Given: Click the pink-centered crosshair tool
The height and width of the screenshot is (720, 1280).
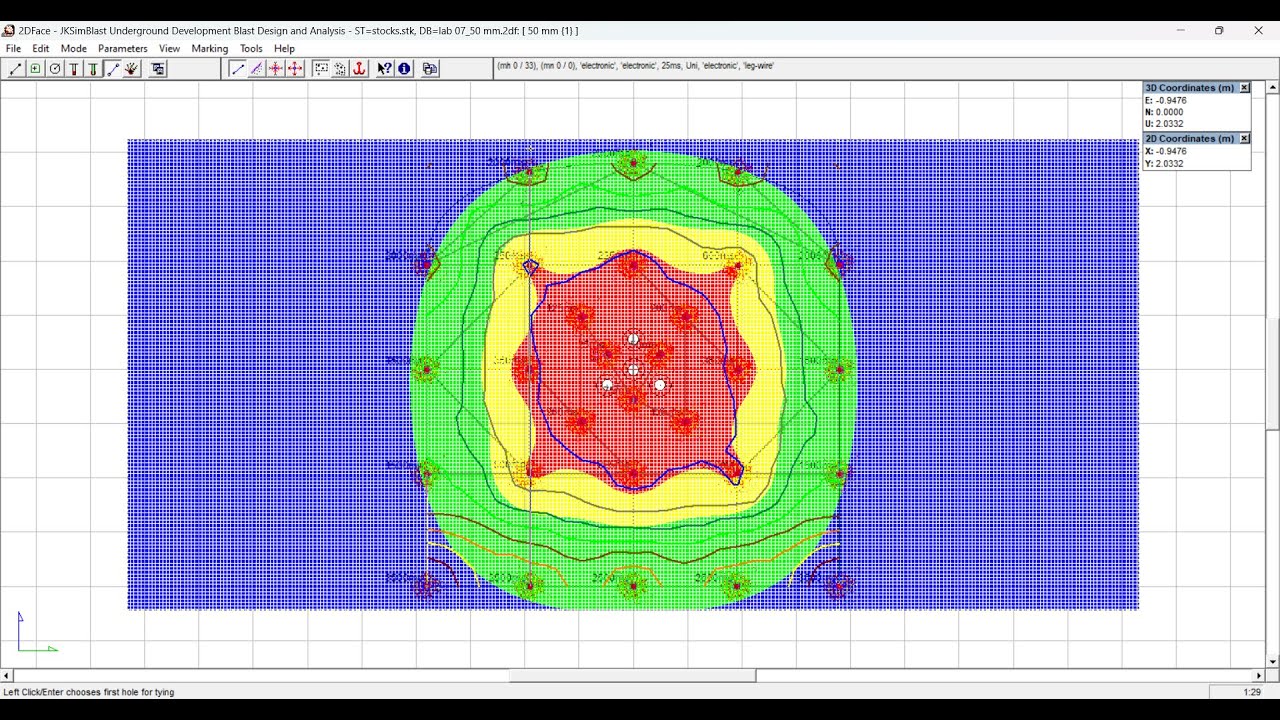Looking at the screenshot, I should click(275, 69).
